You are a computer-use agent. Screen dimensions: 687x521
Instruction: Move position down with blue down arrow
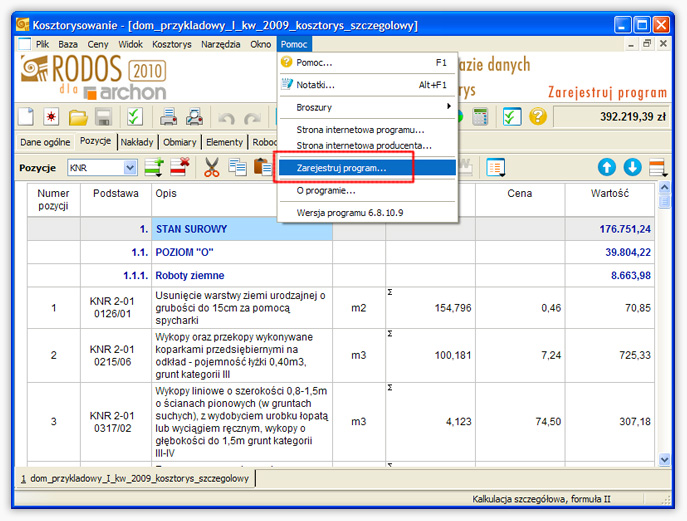click(x=632, y=167)
